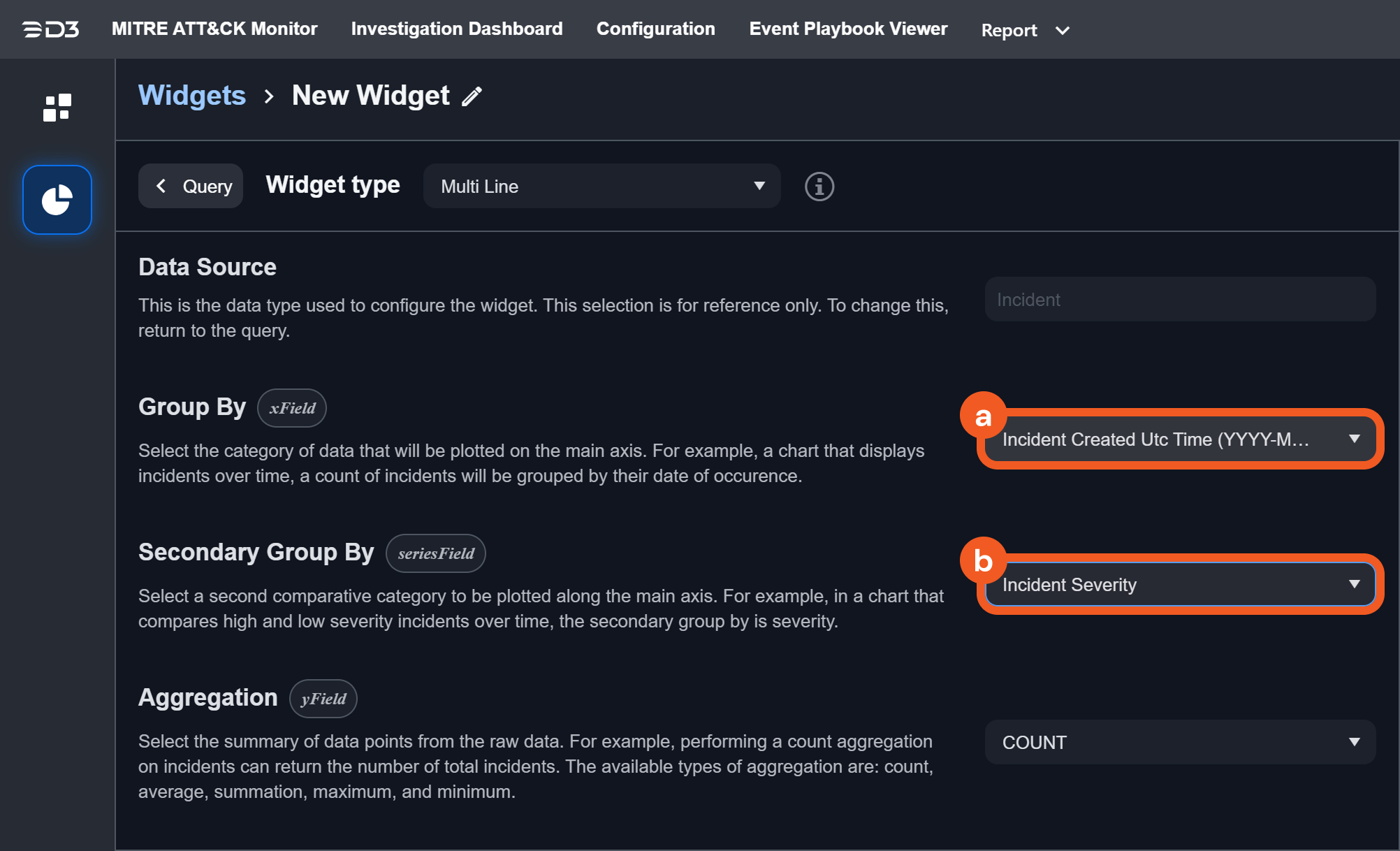
Task: Open the dashboard grid sidebar icon
Action: 57,108
